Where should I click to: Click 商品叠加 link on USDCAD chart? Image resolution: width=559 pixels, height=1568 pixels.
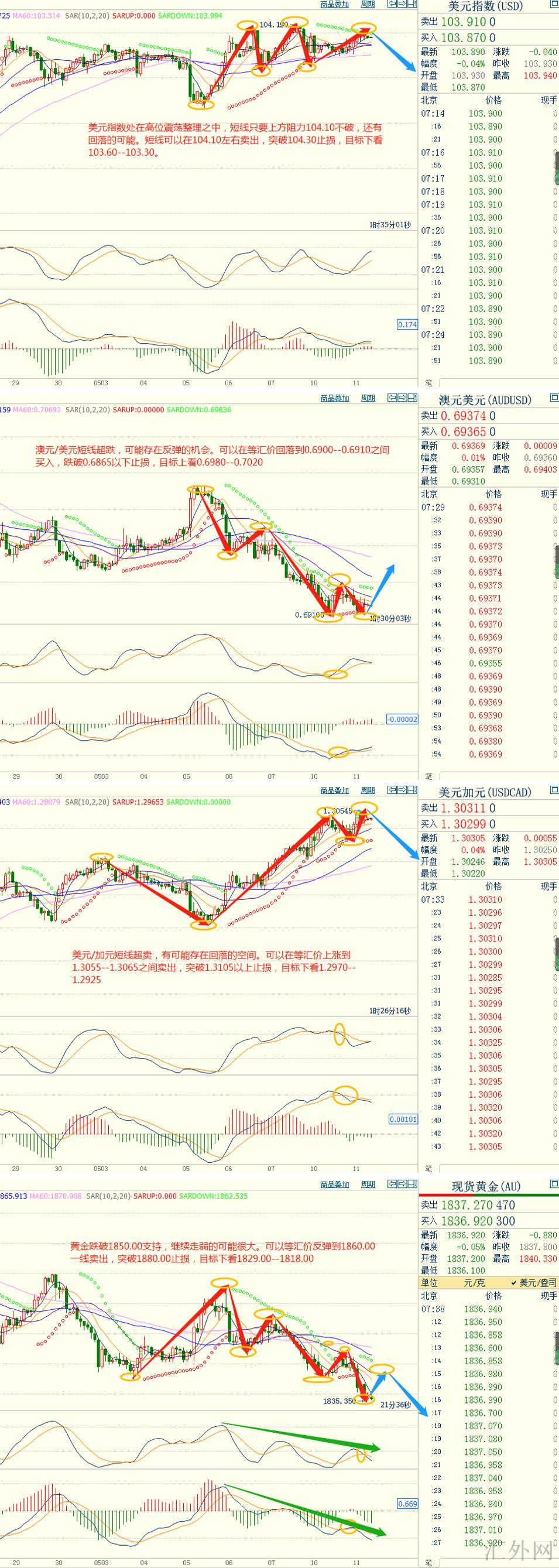tap(335, 790)
